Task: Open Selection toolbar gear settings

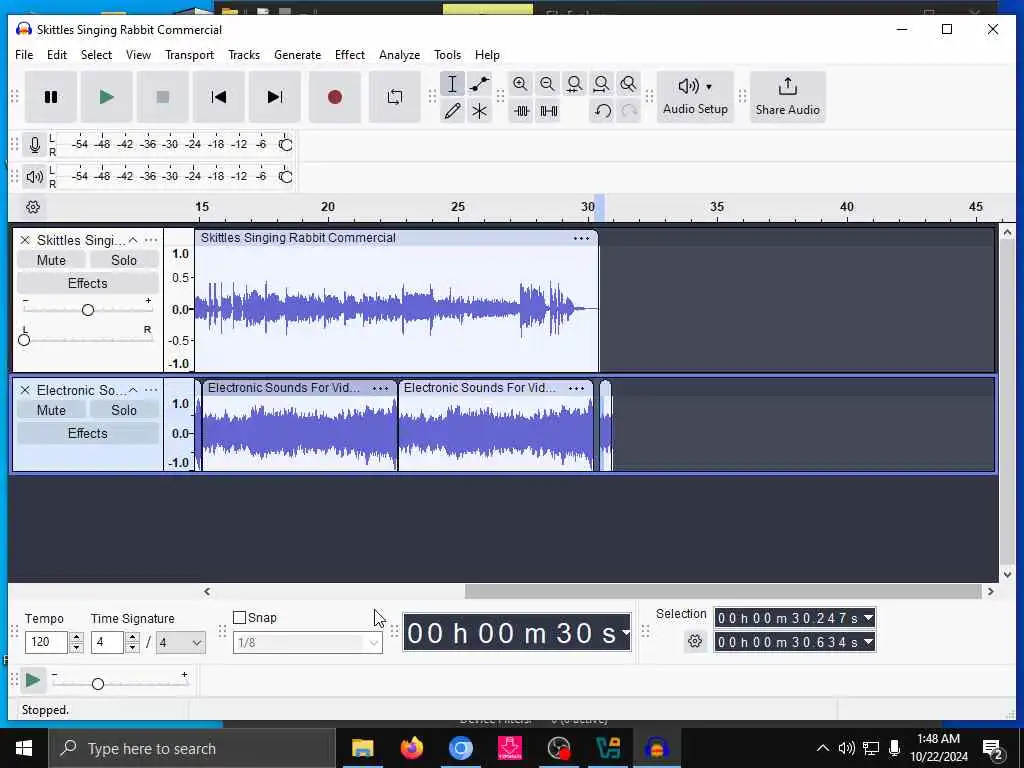Action: [695, 641]
